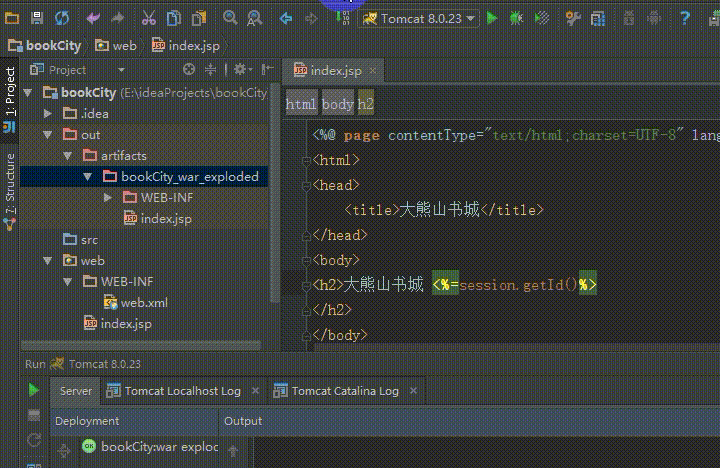This screenshot has width=720, height=468.
Task: Select the web breadcrumb in the navigation bar
Action: tap(116, 45)
